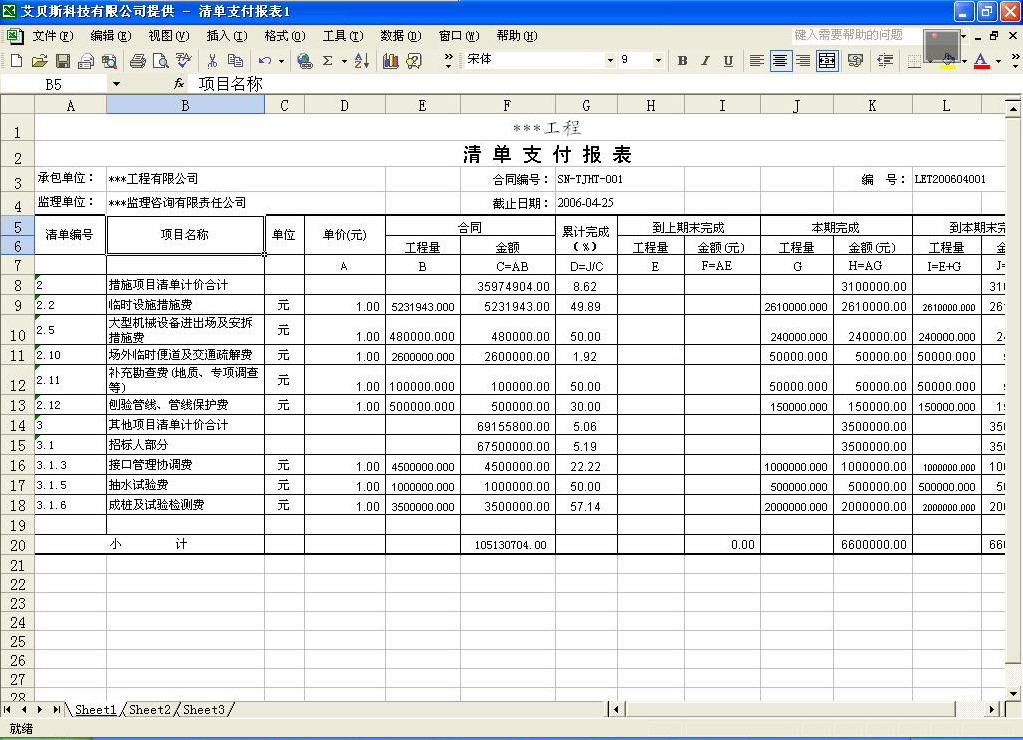Select row 20 header
The width and height of the screenshot is (1023, 740).
click(18, 545)
